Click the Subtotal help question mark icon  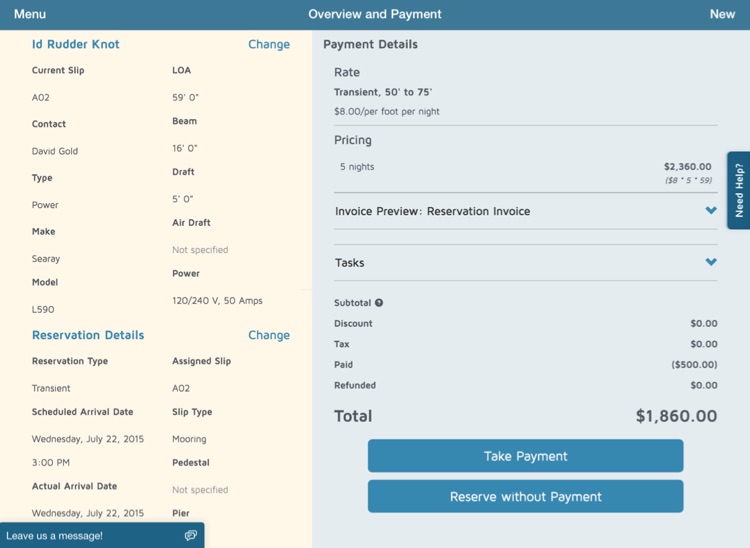tap(379, 303)
